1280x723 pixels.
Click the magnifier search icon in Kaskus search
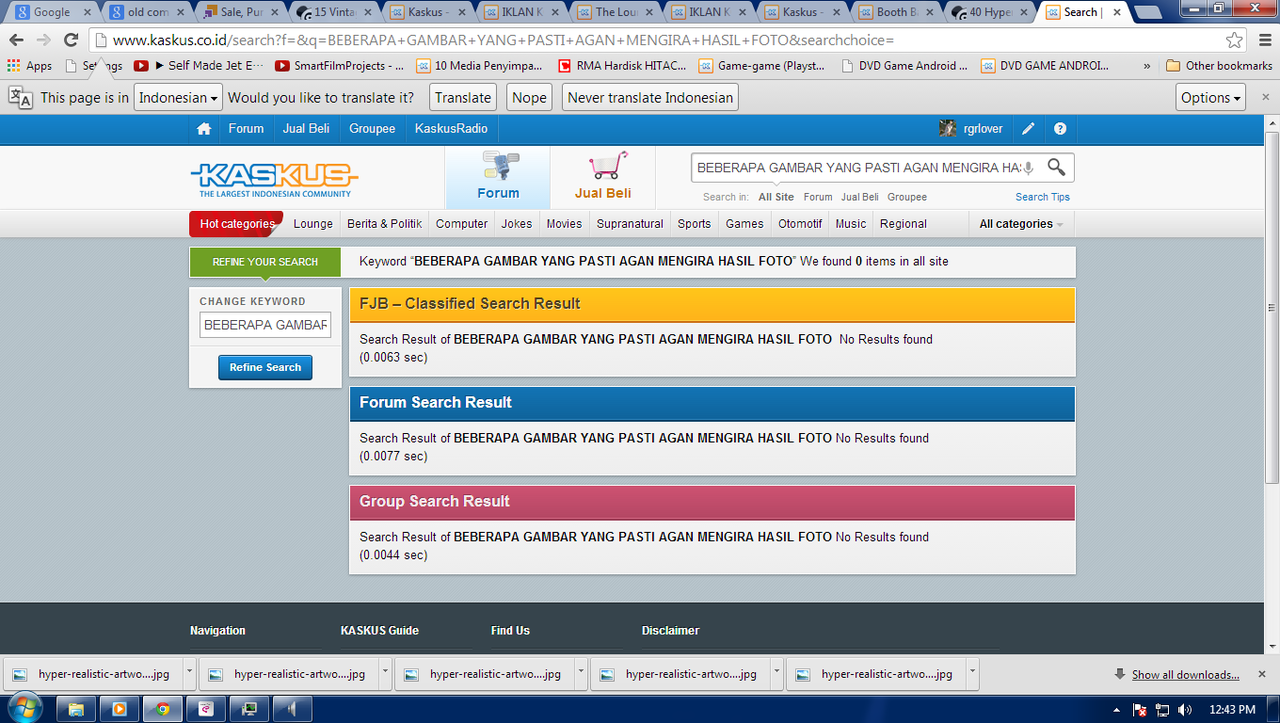1056,167
